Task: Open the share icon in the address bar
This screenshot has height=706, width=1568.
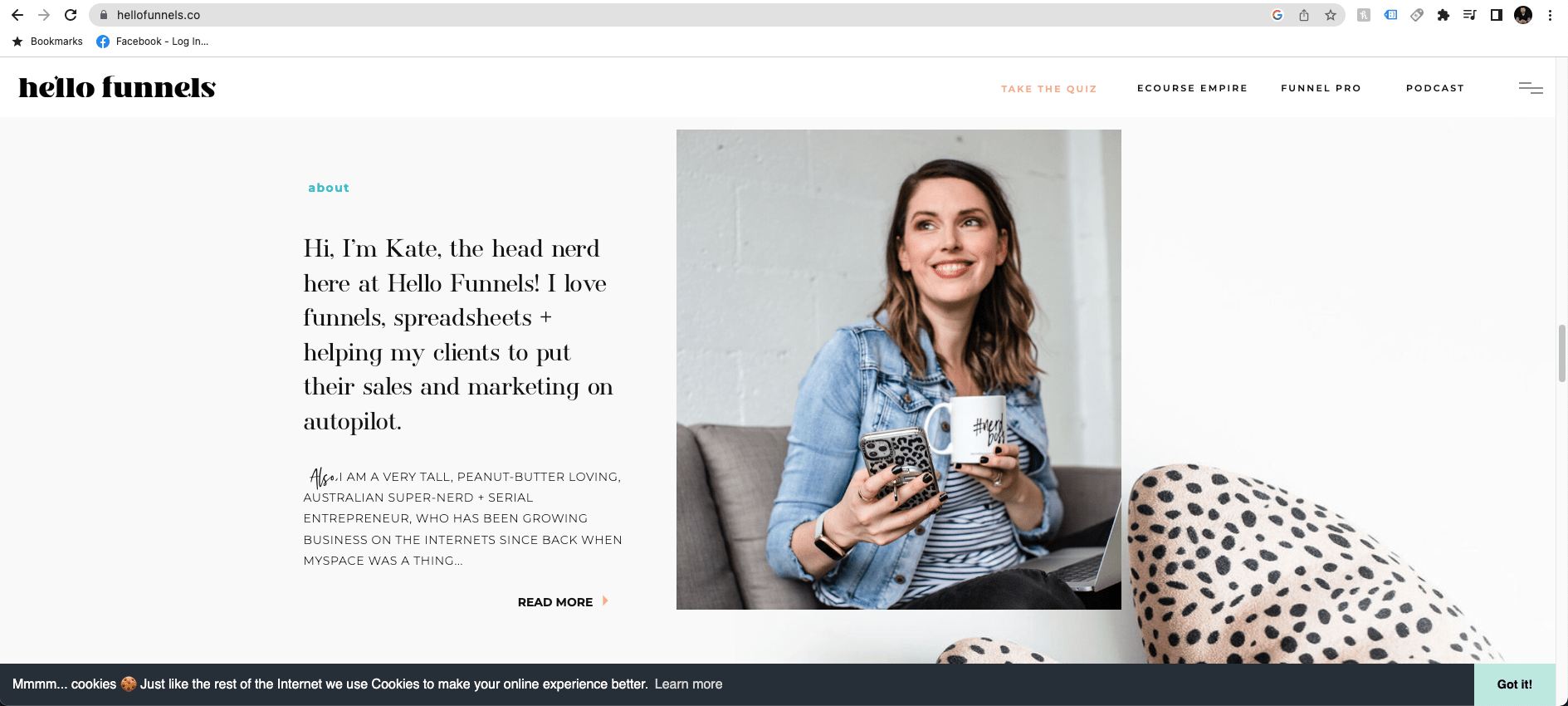Action: point(1304,15)
